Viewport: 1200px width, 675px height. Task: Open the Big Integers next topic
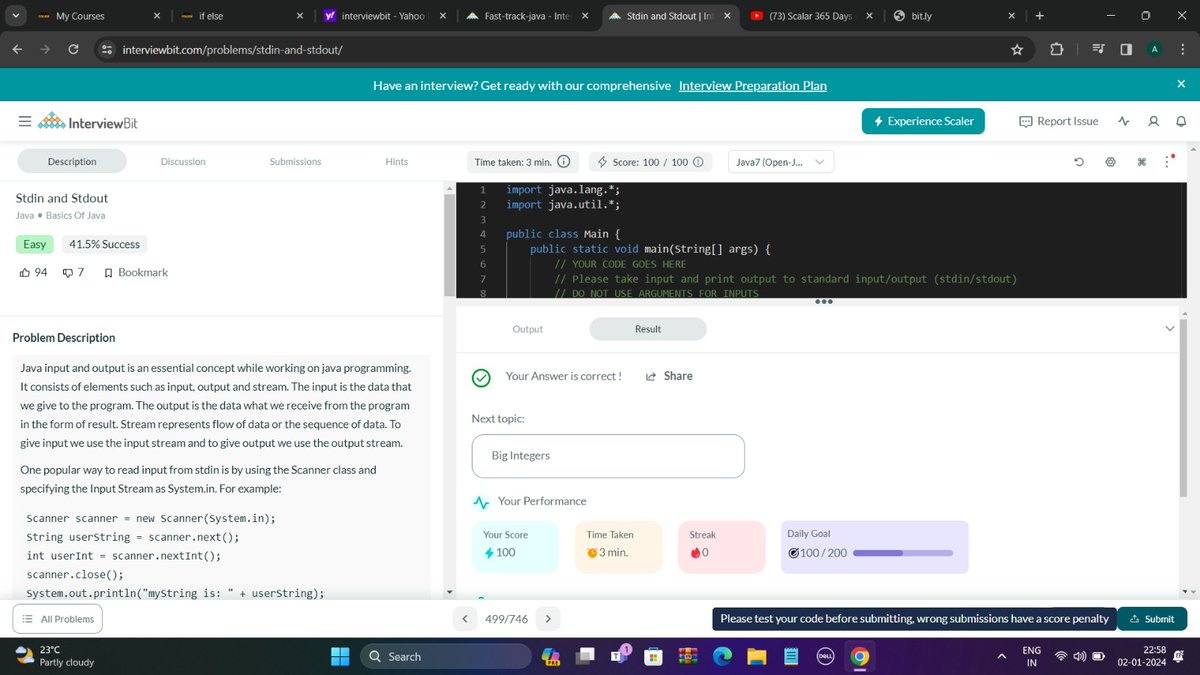608,455
